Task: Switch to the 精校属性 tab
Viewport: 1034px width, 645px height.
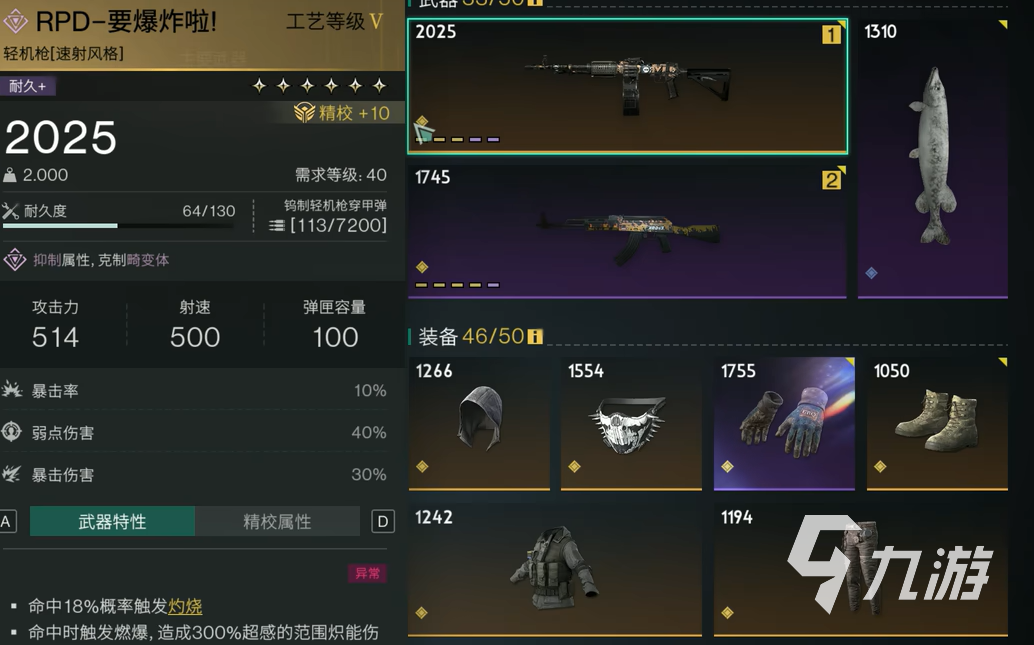Action: (277, 522)
